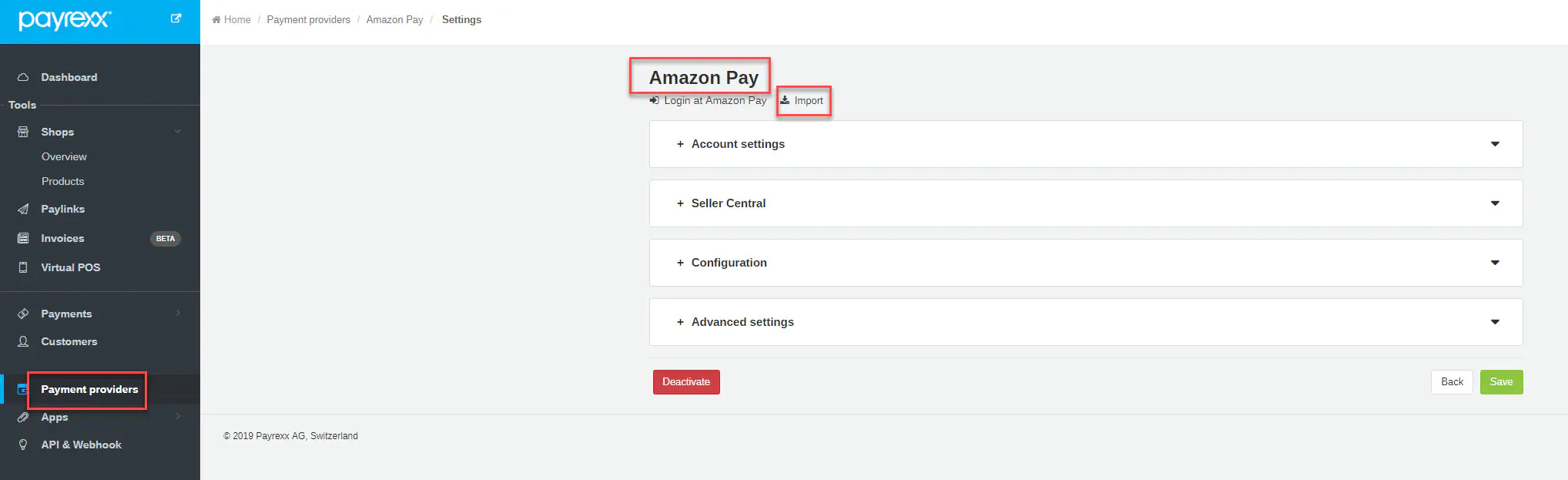Click the Apps paperclip icon
The width and height of the screenshot is (1568, 480).
[23, 417]
